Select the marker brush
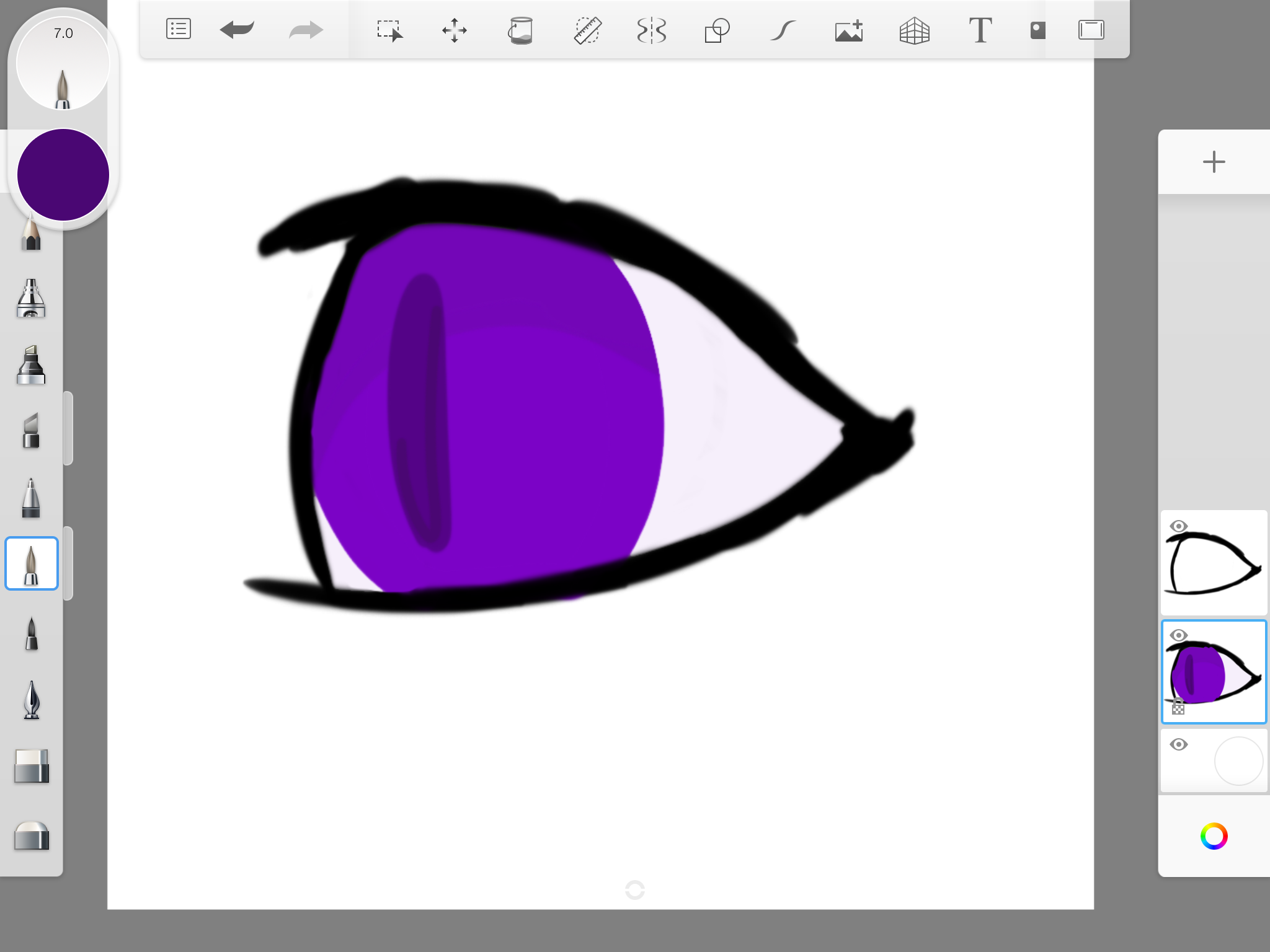The height and width of the screenshot is (952, 1270). tap(31, 365)
